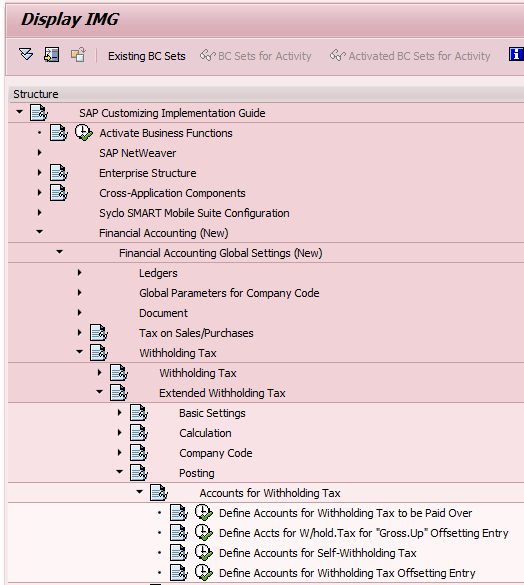The image size is (524, 585).
Task: Collapse Financial Accounting (New) node
Action: [x=40, y=232]
